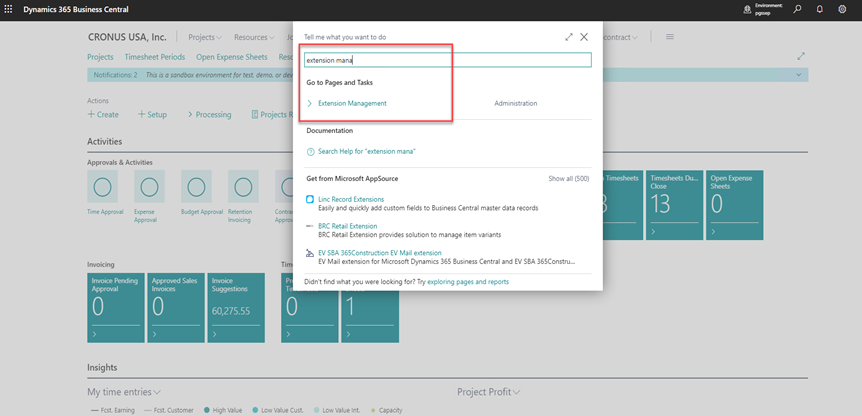Open Approved Sales Invoices tile

coord(176,308)
